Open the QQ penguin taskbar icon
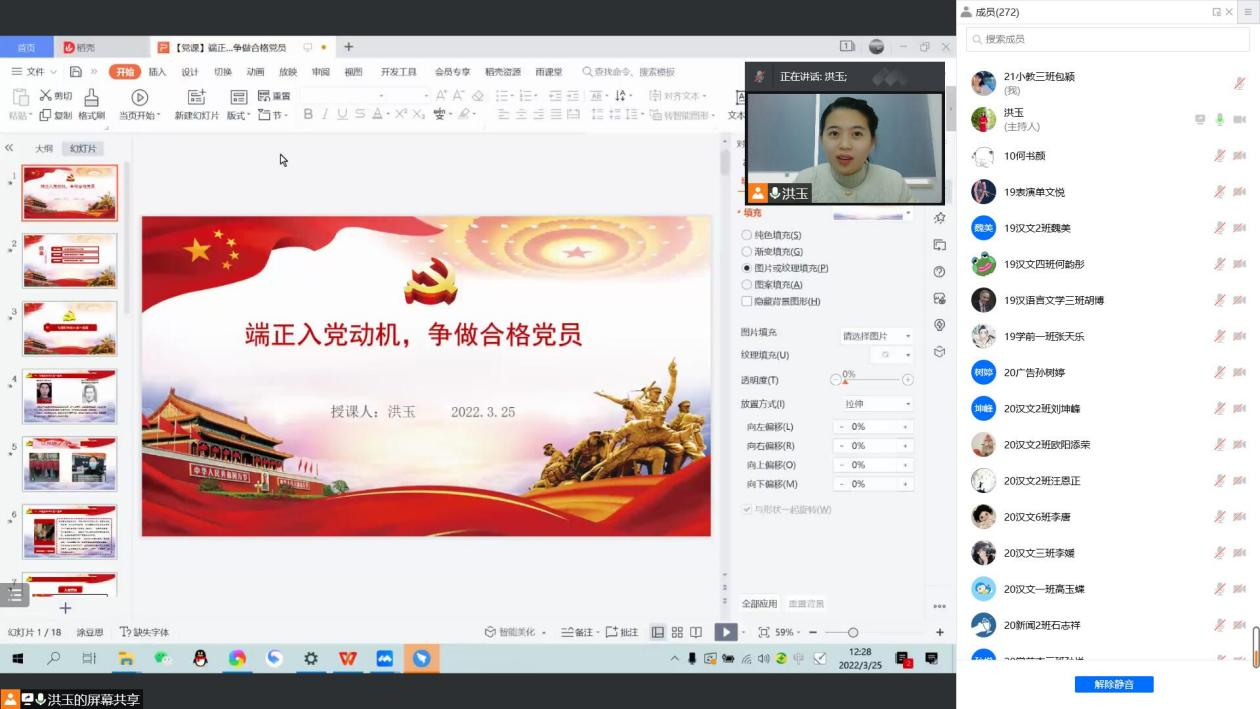Screen dimensions: 1260x709 (200, 658)
